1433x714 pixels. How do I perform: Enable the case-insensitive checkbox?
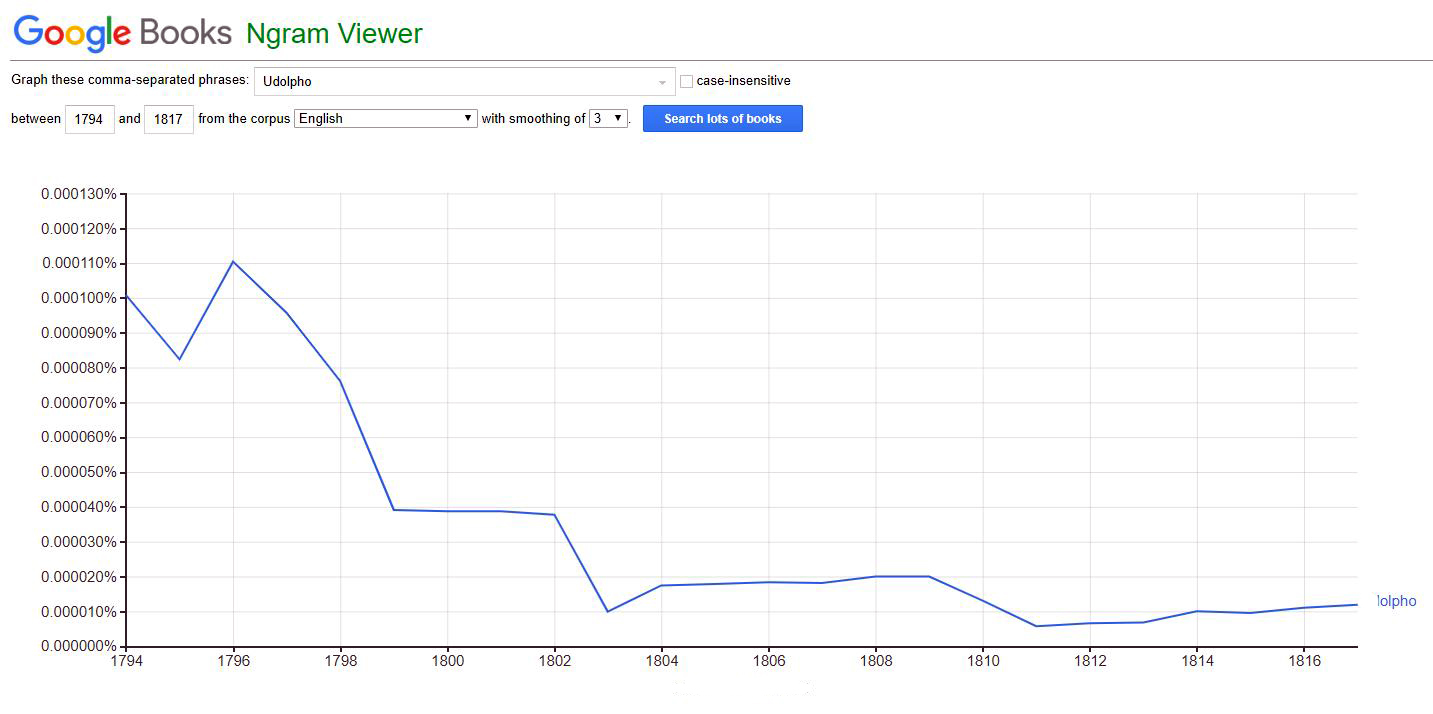687,81
